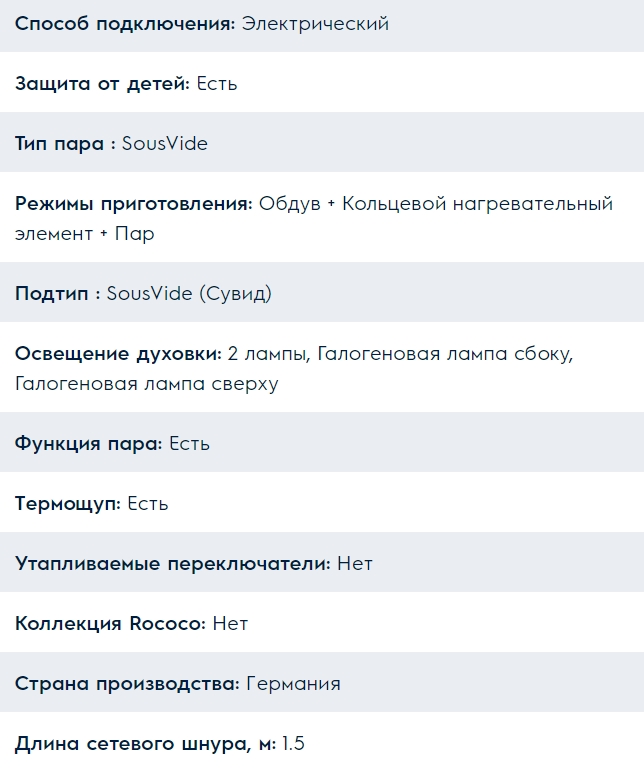Click the "Коллекция Rococo" label
This screenshot has height=775, width=644.
110,624
